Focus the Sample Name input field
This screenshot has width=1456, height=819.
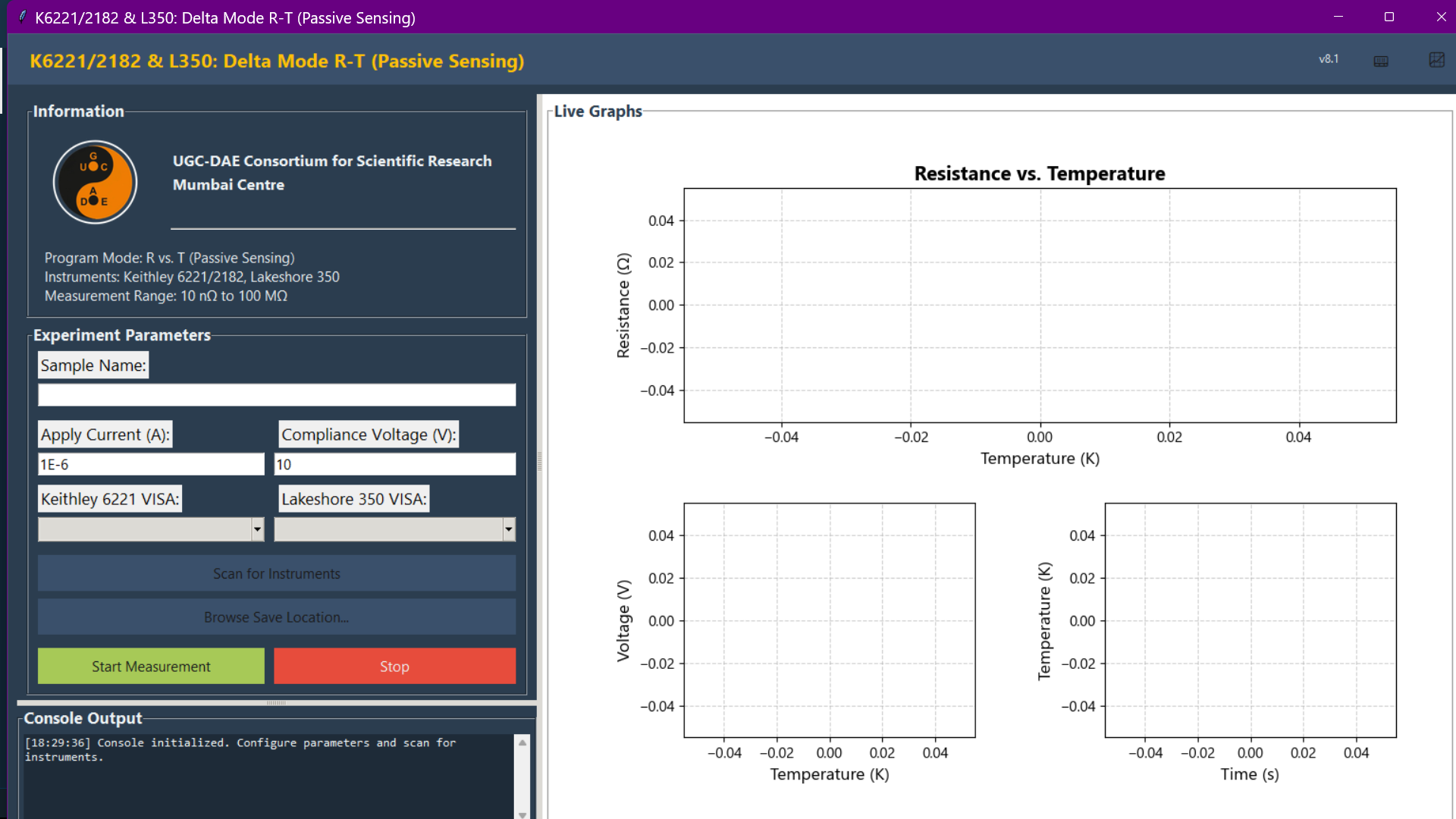click(x=277, y=394)
